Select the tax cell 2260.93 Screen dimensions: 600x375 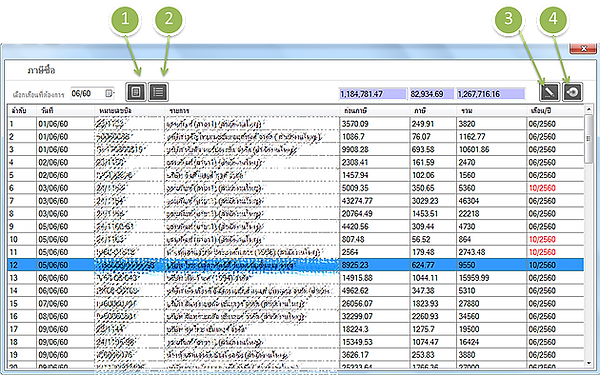coord(433,316)
